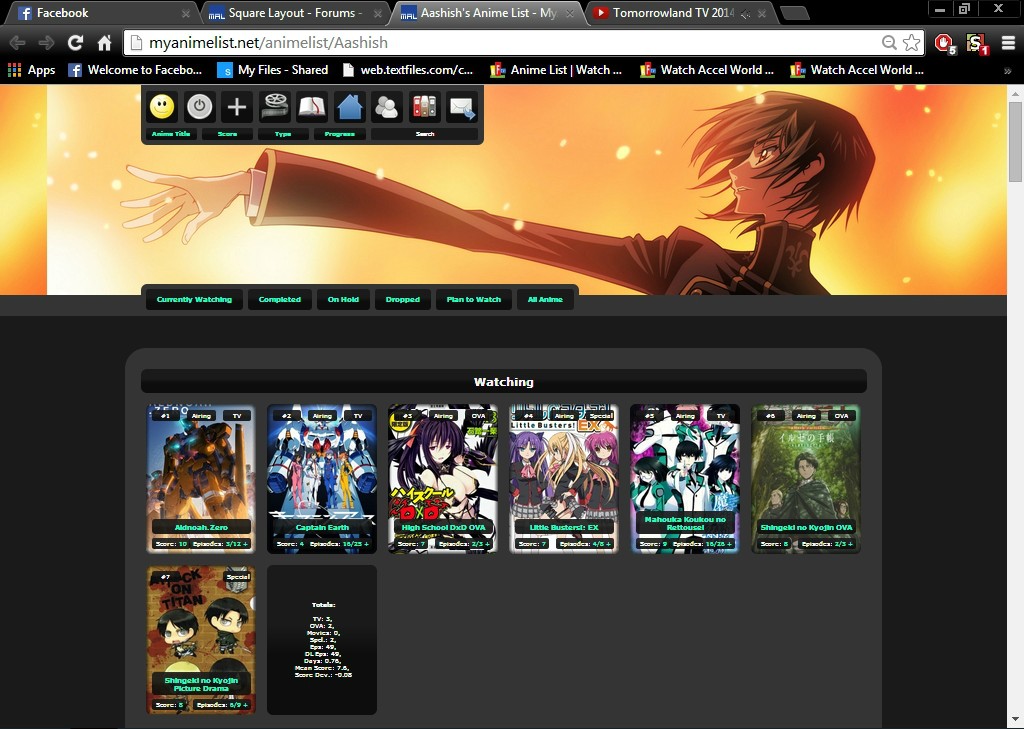Go to the blue house home icon

[349, 107]
